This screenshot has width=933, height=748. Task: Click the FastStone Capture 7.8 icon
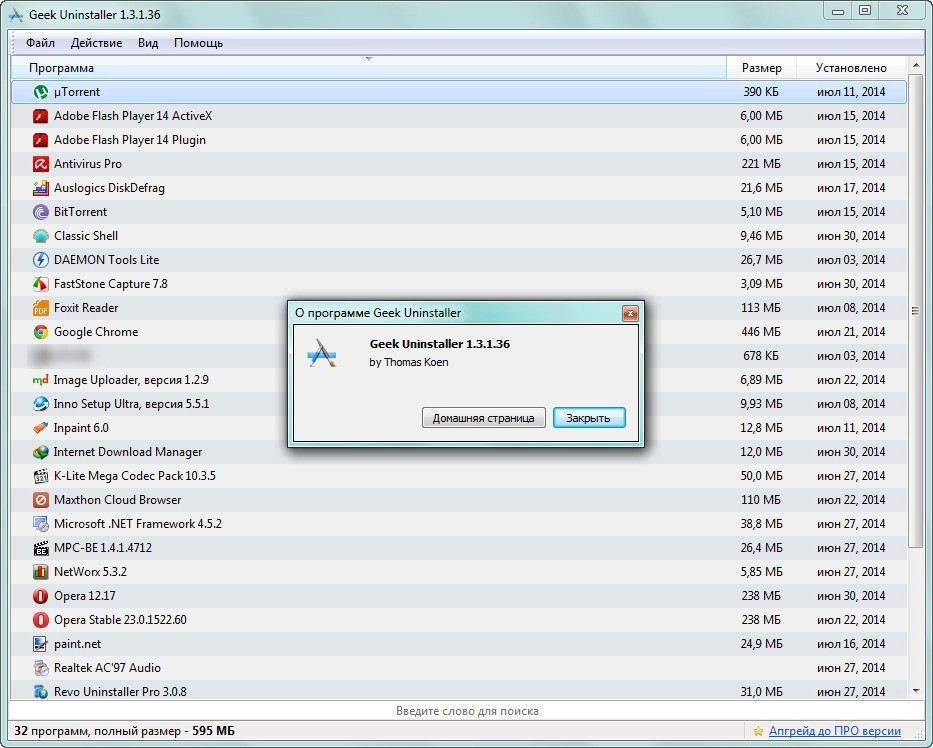point(40,284)
